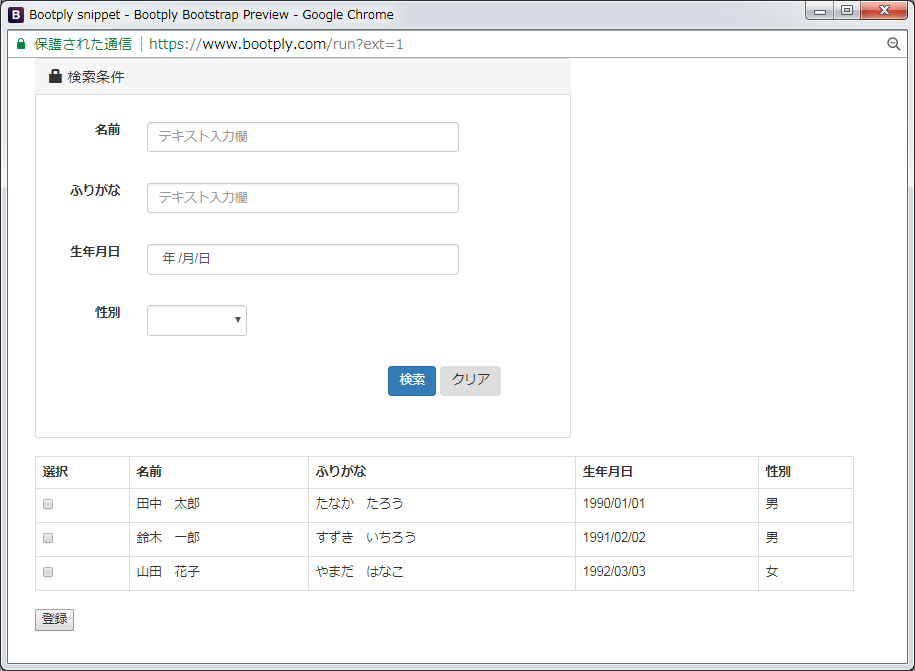Click the Bootply favicon in title bar
The image size is (915, 671).
point(16,14)
